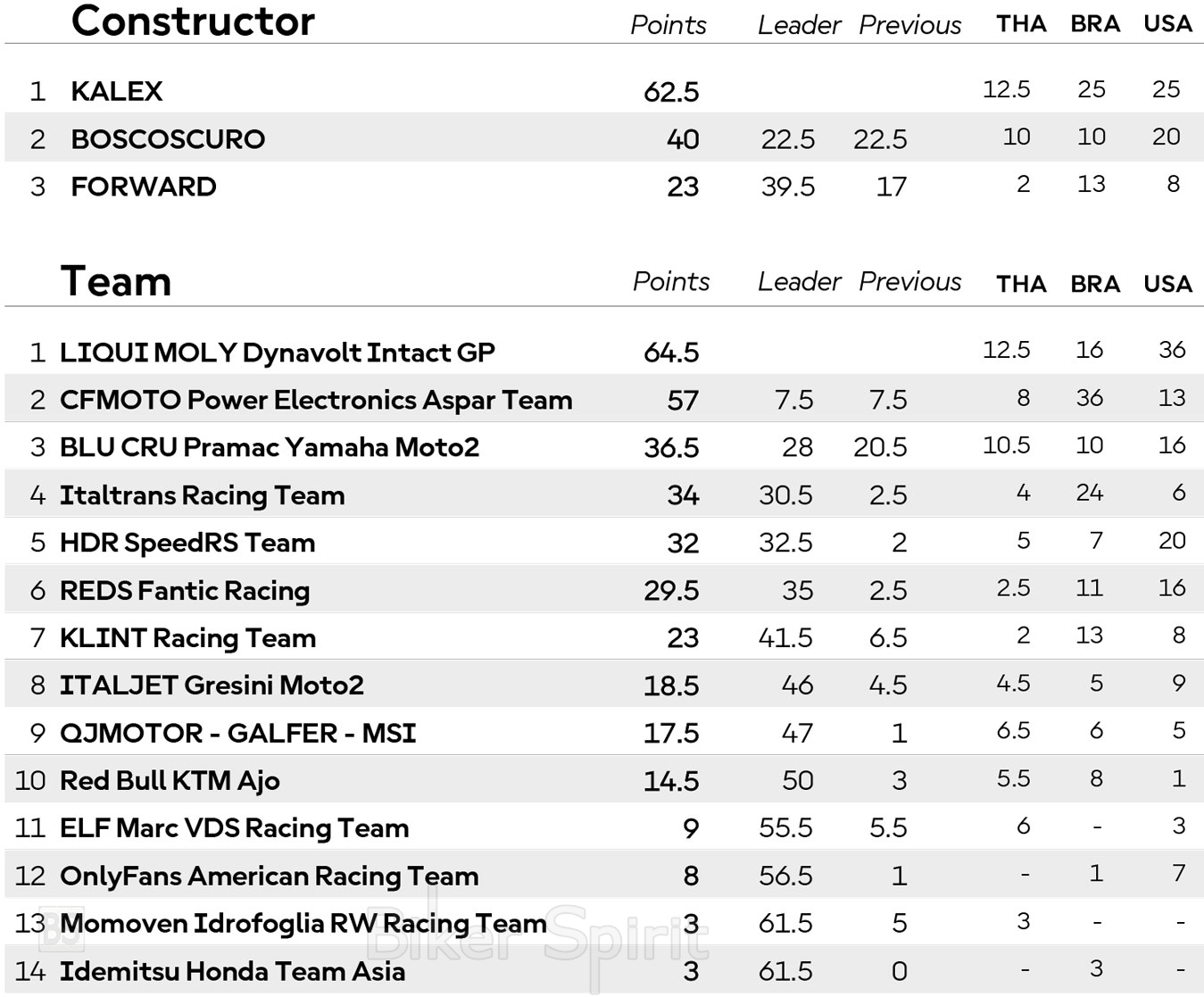Open LIQUI MOLY Dynavolt Intact GP team
Image resolution: width=1204 pixels, height=997 pixels.
coord(278,353)
